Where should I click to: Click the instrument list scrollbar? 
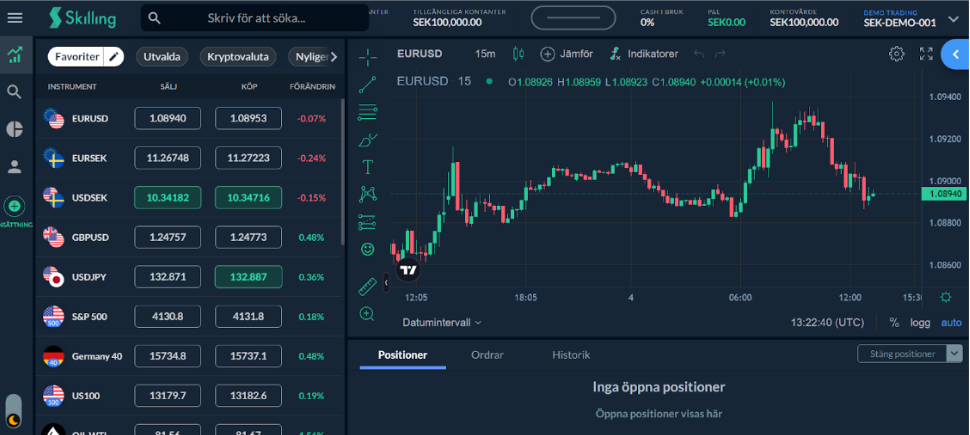click(343, 170)
